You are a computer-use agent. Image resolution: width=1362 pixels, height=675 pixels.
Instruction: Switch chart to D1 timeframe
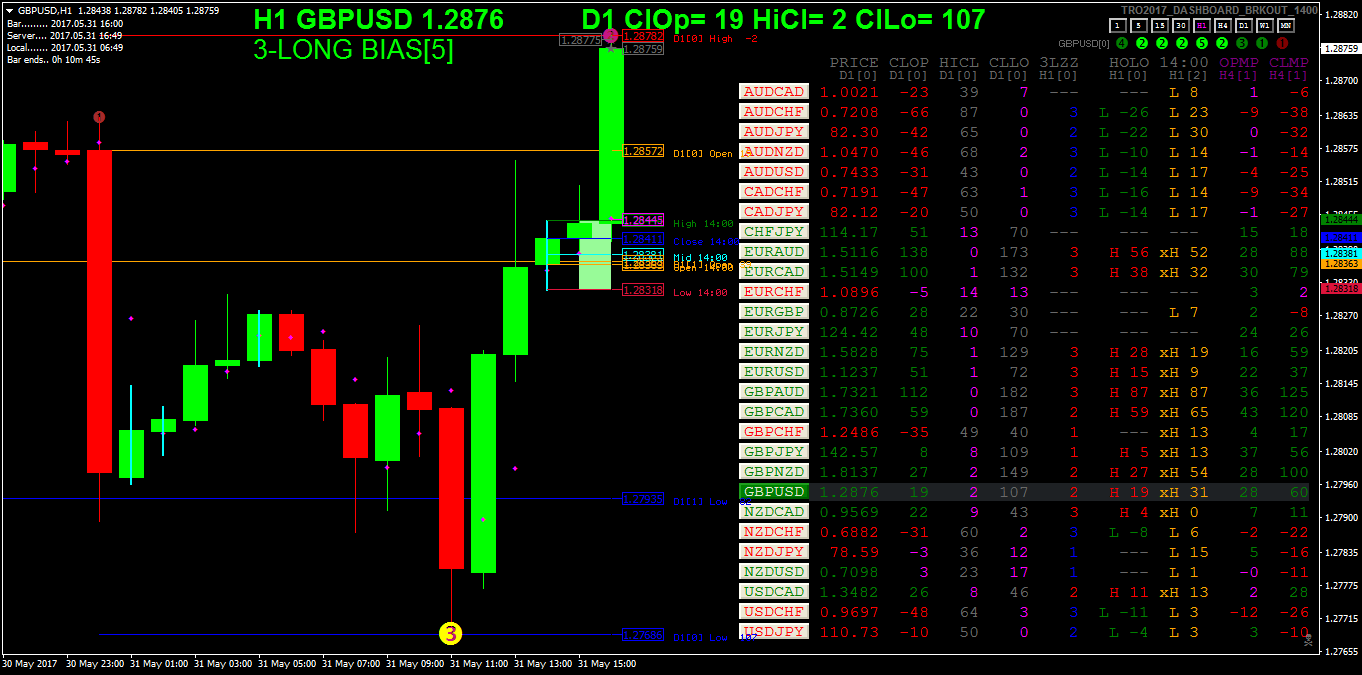[1244, 25]
